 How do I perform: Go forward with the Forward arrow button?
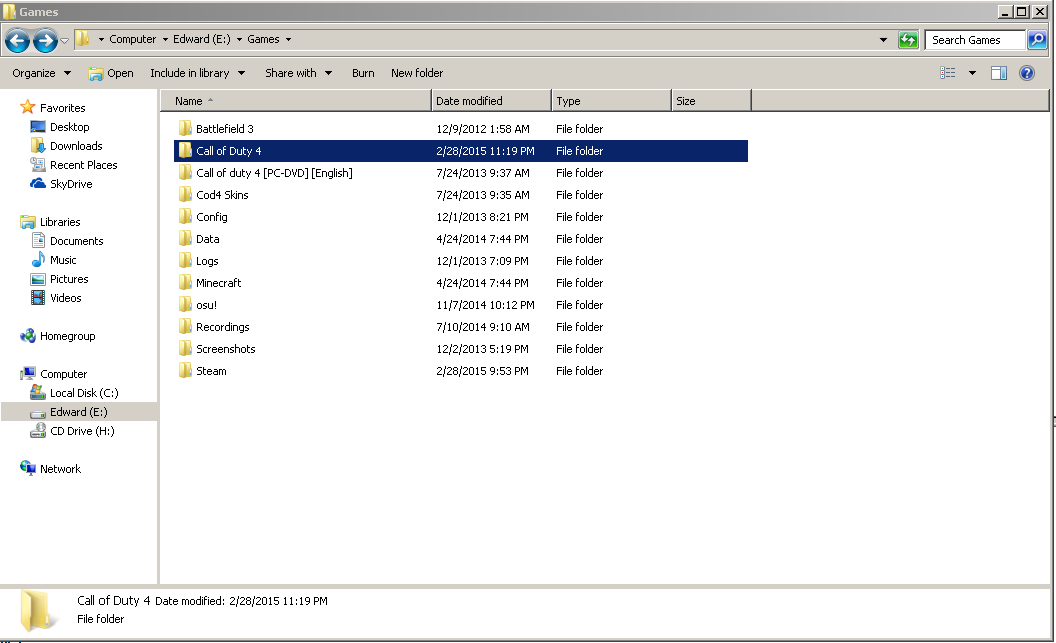pos(45,40)
